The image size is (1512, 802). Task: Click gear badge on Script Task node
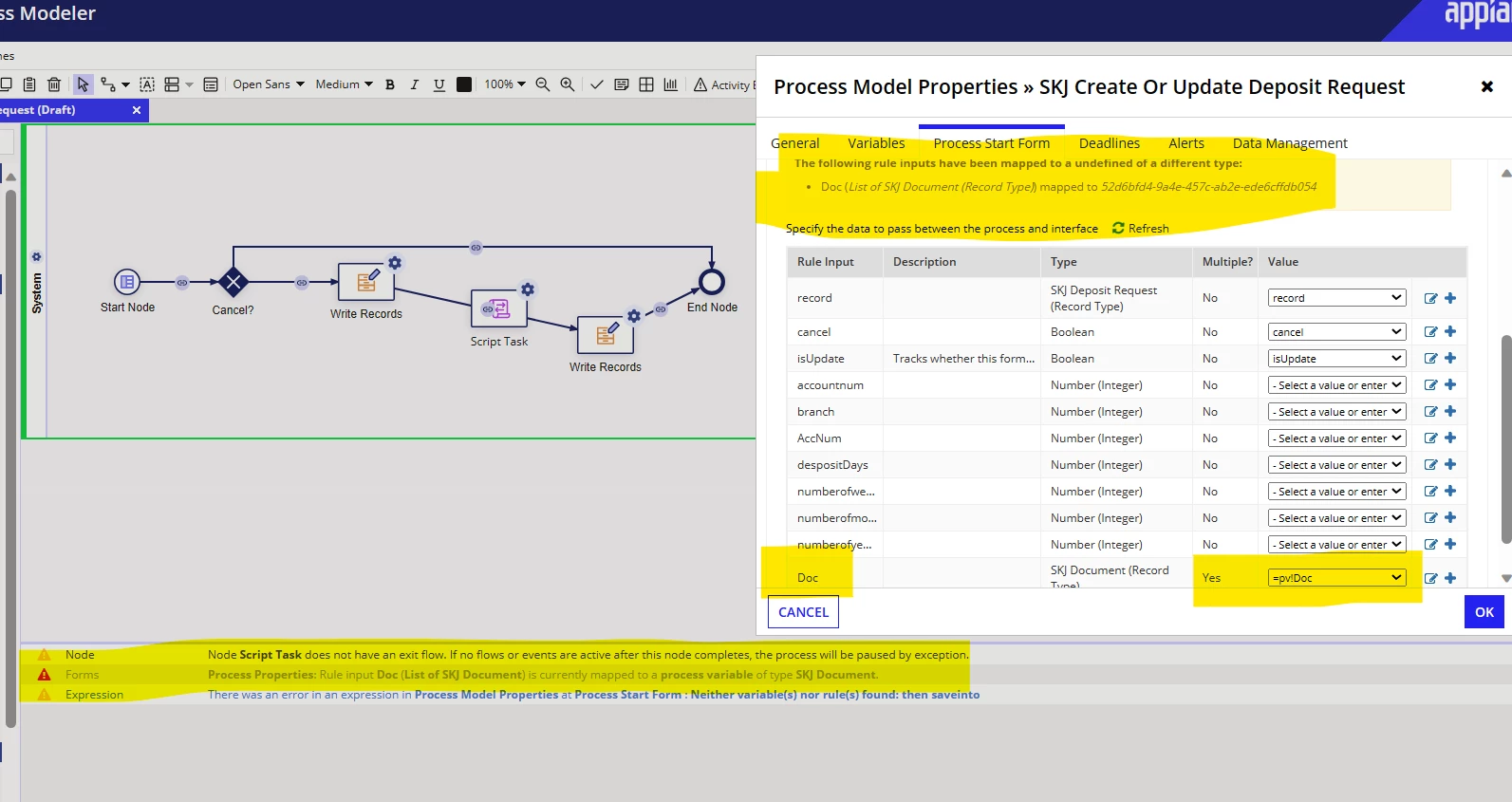pyautogui.click(x=528, y=289)
